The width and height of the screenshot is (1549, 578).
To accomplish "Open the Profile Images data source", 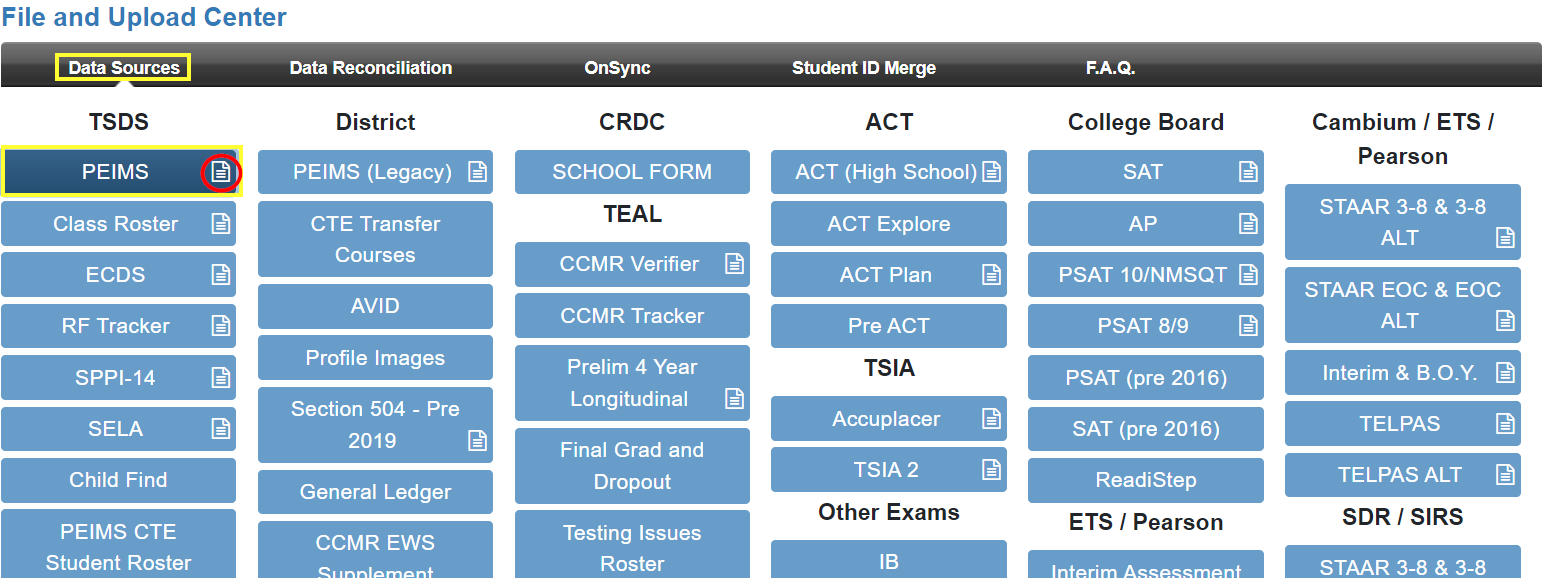I will click(x=375, y=358).
